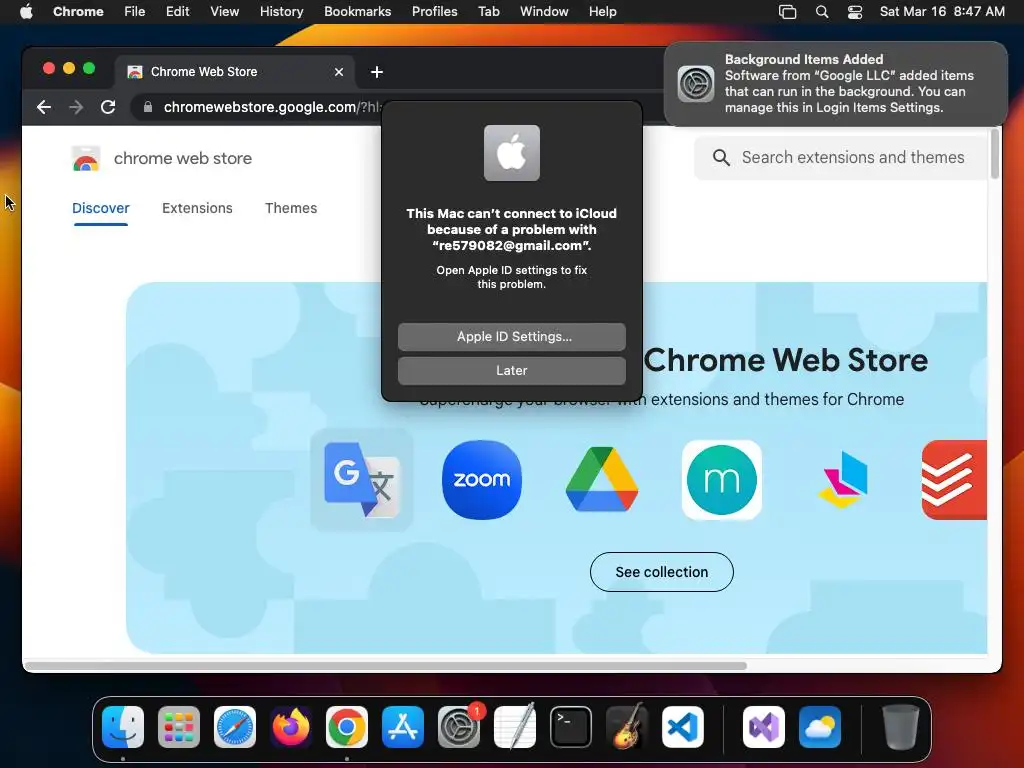1024x768 pixels.
Task: Open the Apple menu
Action: pos(26,11)
